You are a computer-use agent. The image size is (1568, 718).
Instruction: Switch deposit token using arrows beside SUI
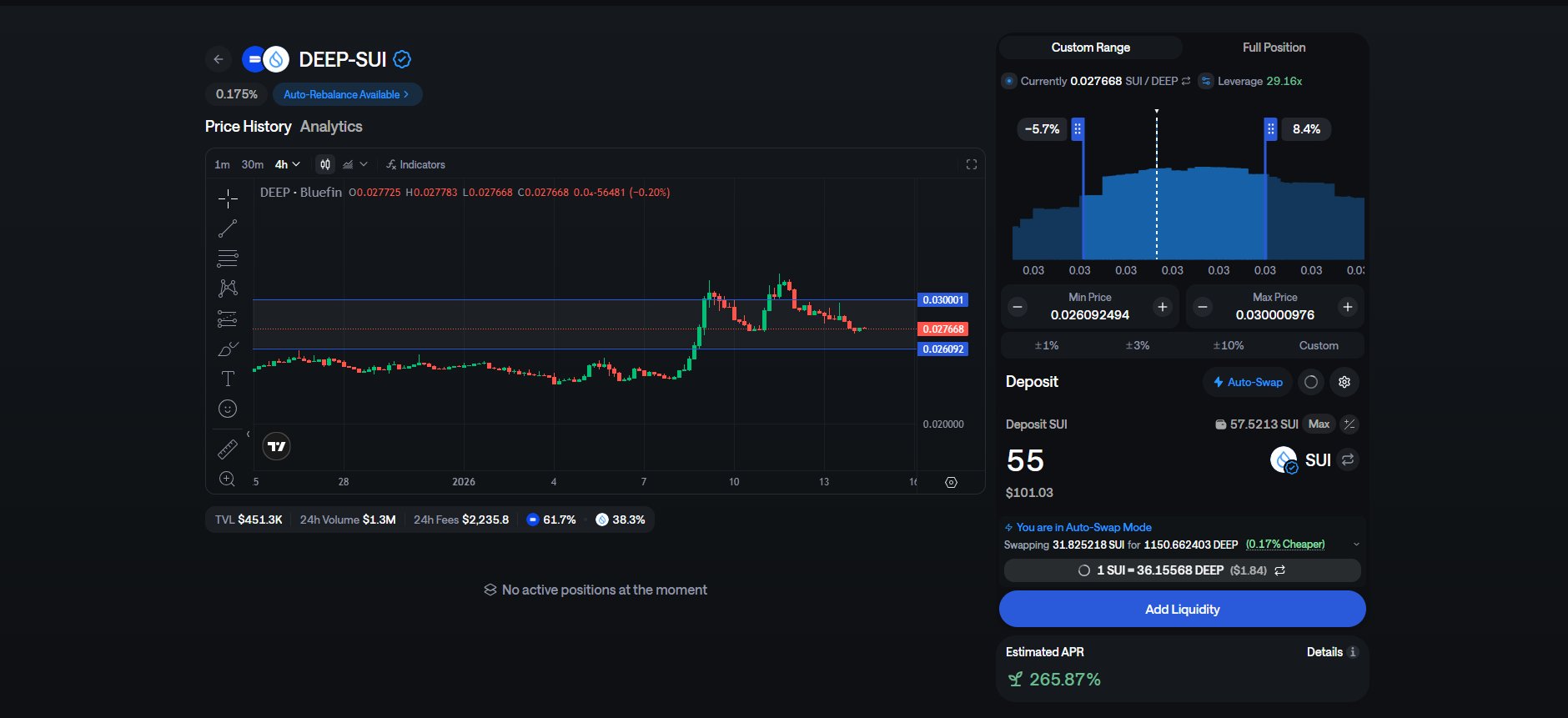click(x=1348, y=459)
